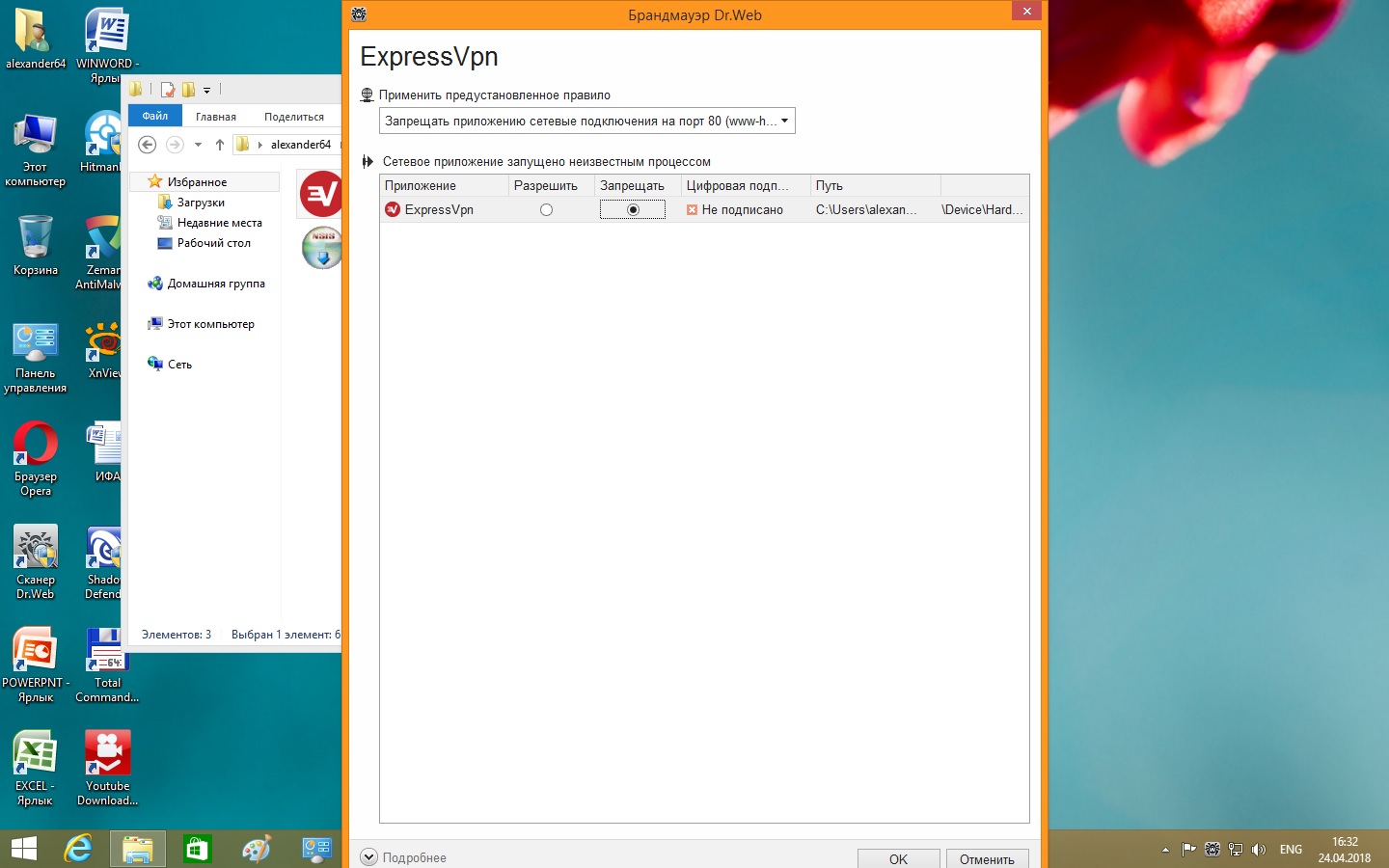Launch the Браузер Opera desktop shortcut
Viewport: 1389px width, 868px height.
click(x=36, y=460)
